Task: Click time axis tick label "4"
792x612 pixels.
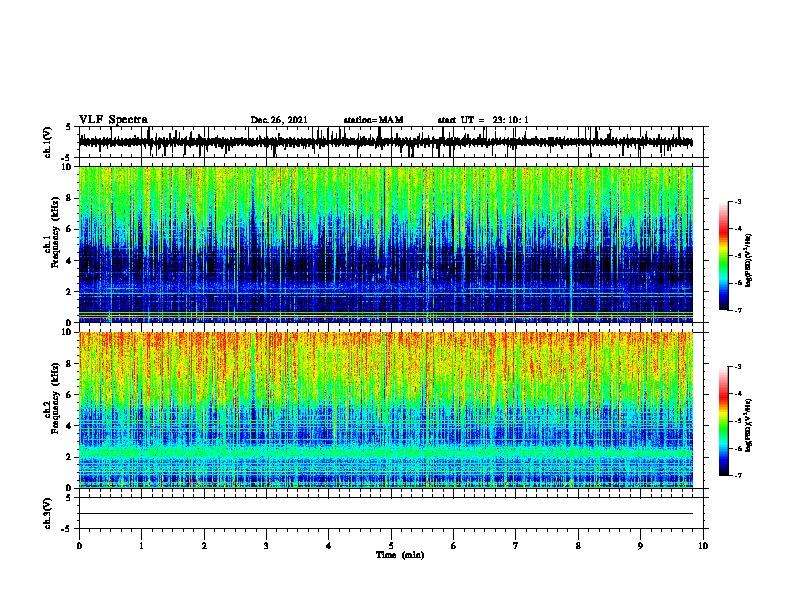Action: (328, 546)
